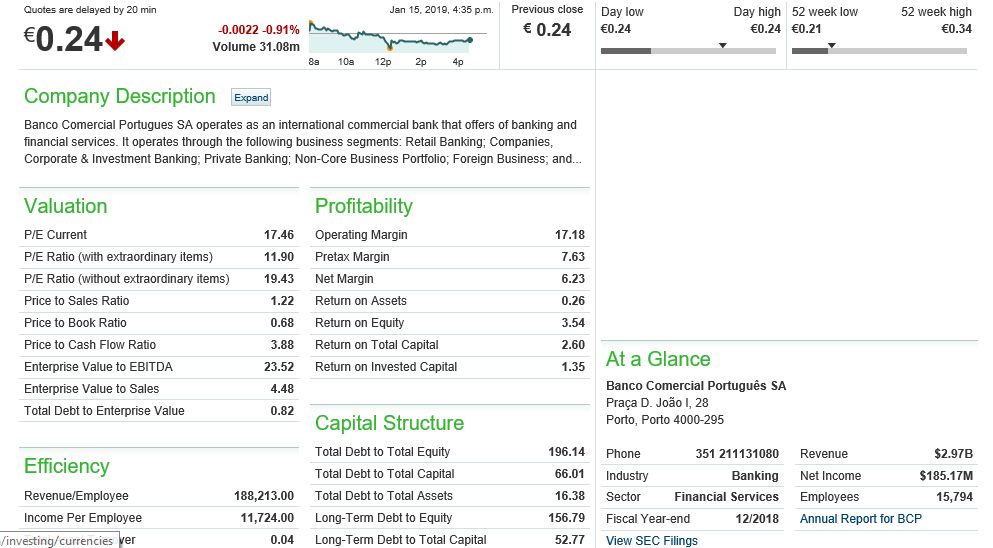This screenshot has height=548, width=993.
Task: Click the -0.0022 -0.91% price change
Action: tap(258, 29)
